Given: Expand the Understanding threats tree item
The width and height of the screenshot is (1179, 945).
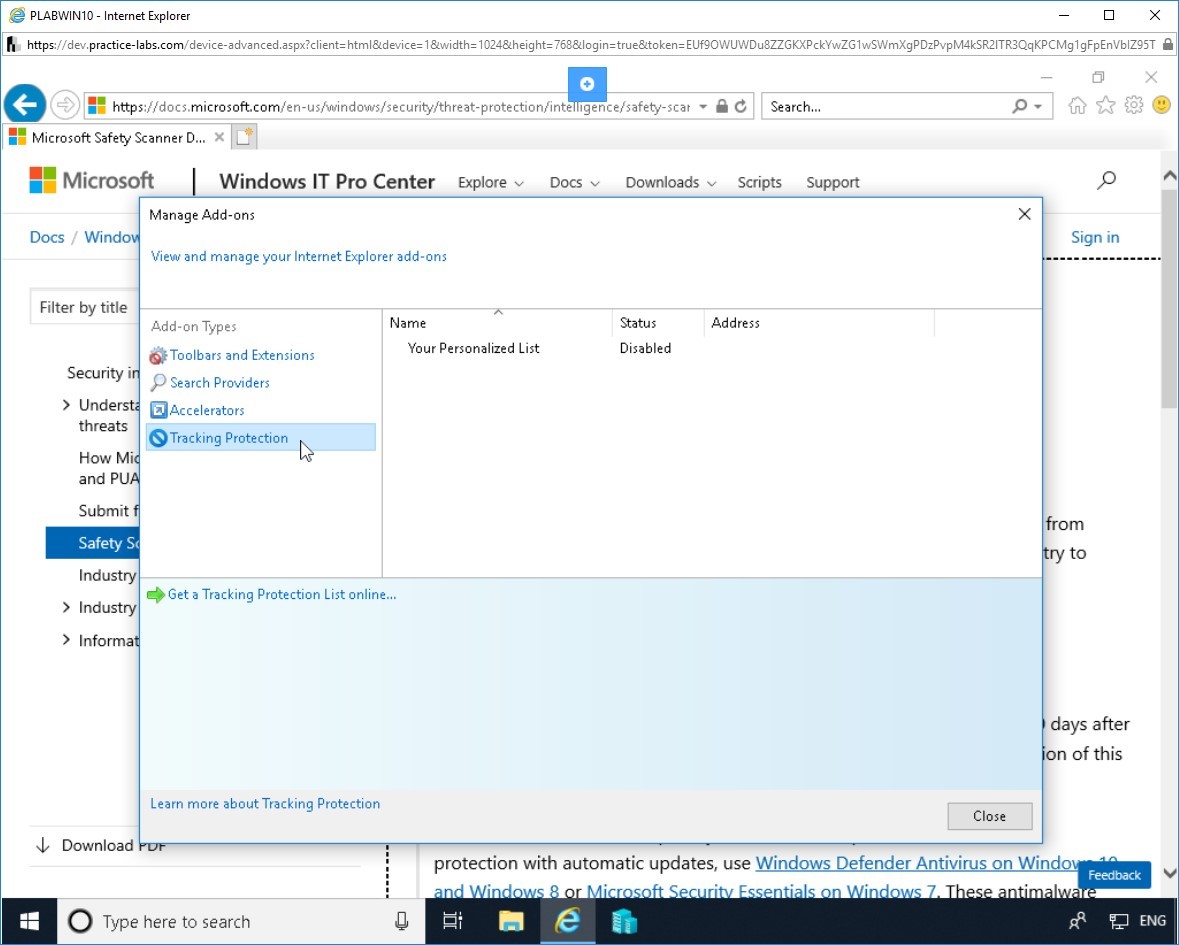Looking at the screenshot, I should click(66, 405).
